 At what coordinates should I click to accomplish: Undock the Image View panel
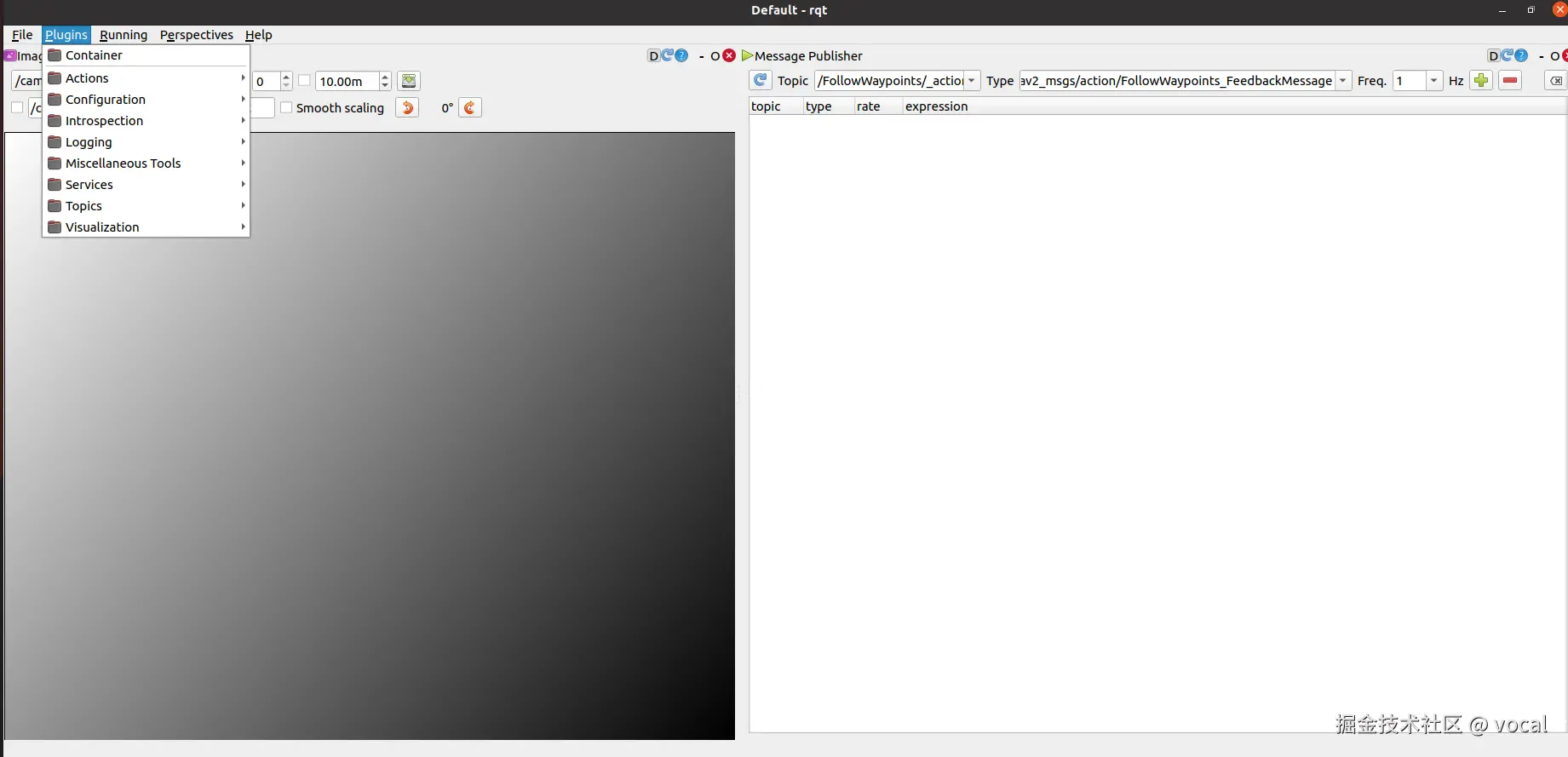[x=715, y=56]
